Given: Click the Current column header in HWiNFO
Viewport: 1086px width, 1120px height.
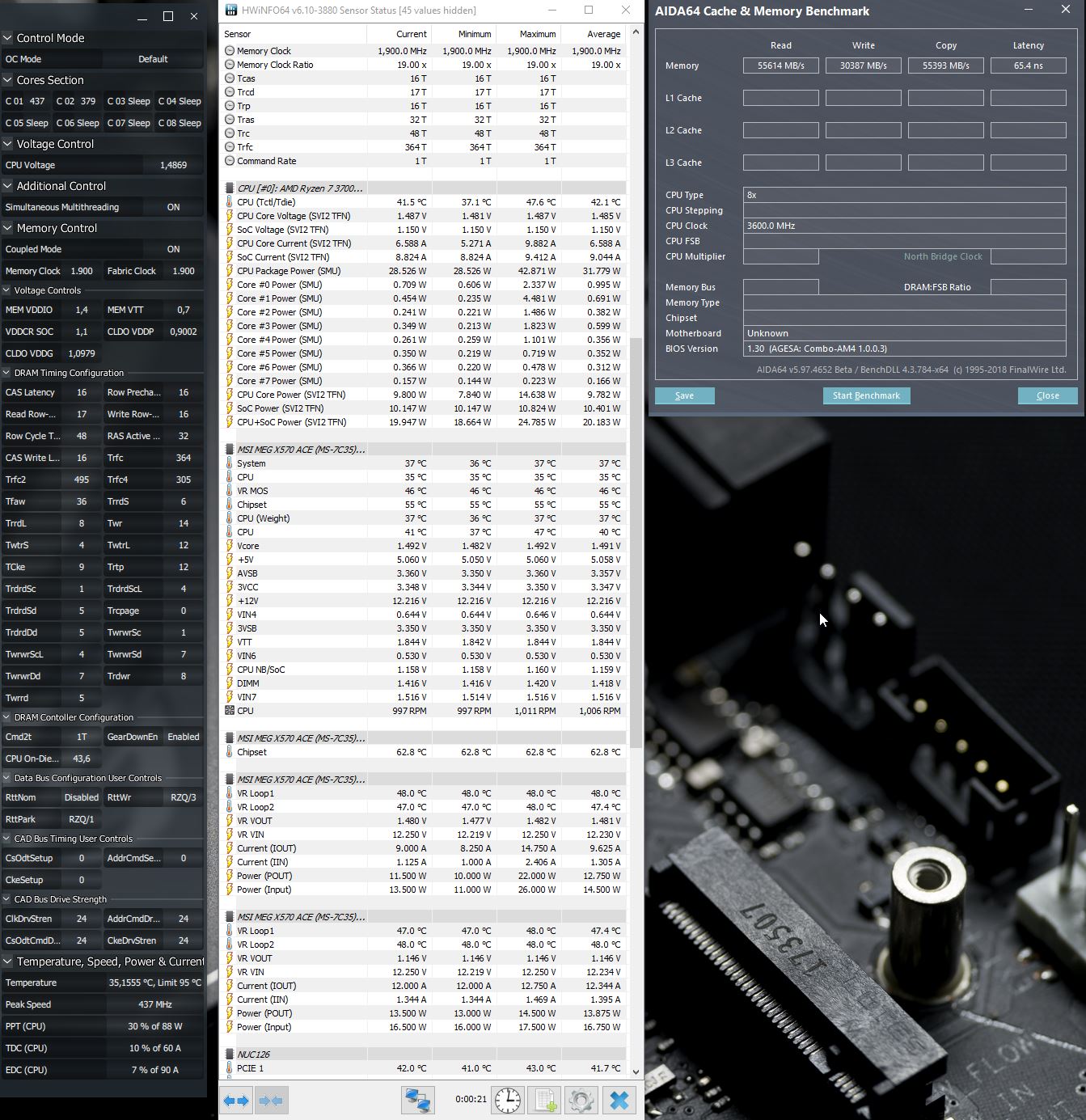Looking at the screenshot, I should pos(399,34).
